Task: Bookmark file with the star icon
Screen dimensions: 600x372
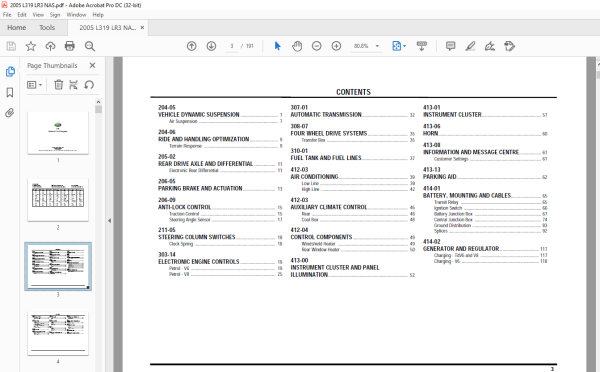Action: pos(31,46)
